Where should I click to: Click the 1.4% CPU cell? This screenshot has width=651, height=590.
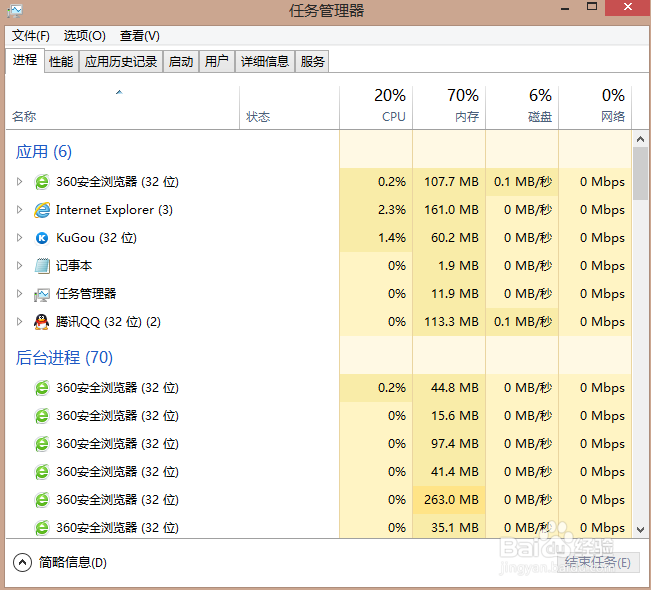(x=376, y=238)
